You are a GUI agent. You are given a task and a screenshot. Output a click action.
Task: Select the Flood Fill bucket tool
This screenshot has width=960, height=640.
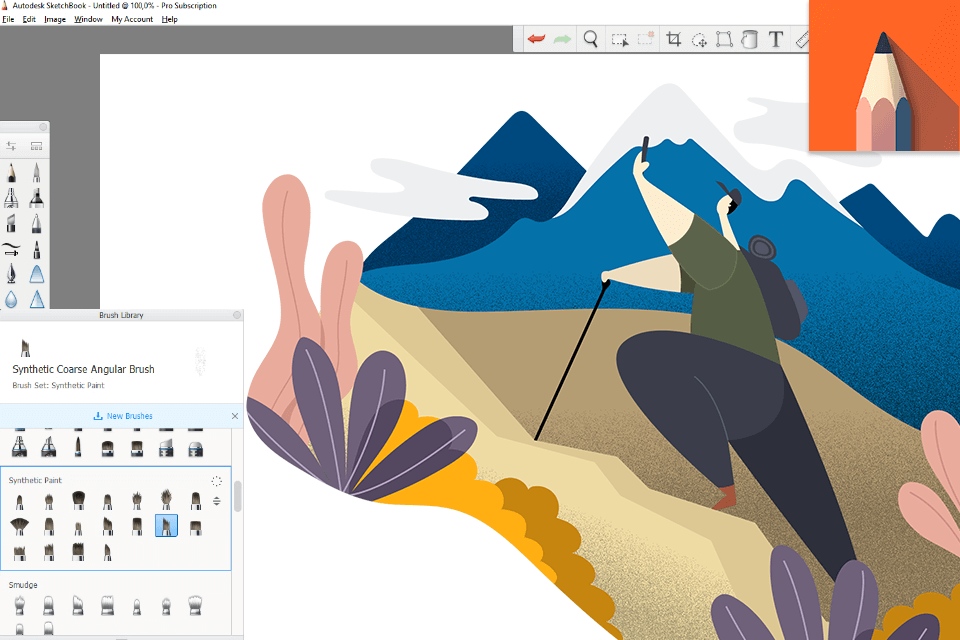point(749,40)
